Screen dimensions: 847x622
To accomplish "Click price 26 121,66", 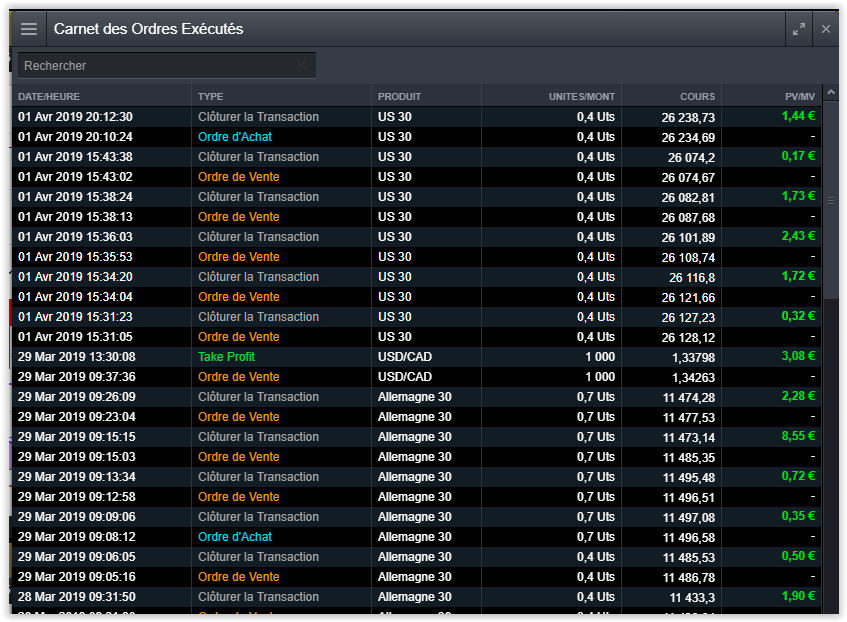I will click(688, 298).
